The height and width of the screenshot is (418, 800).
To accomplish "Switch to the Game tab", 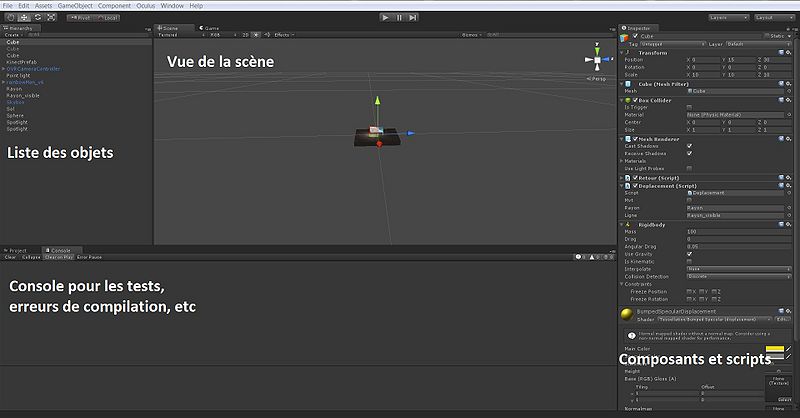I will [211, 27].
